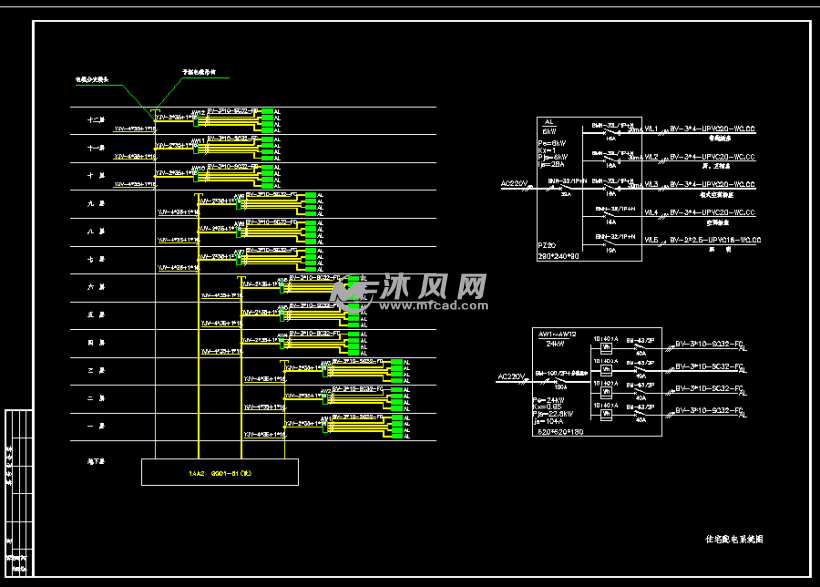The image size is (820, 587).
Task: Select the 四层 floor label
Action: click(x=96, y=343)
